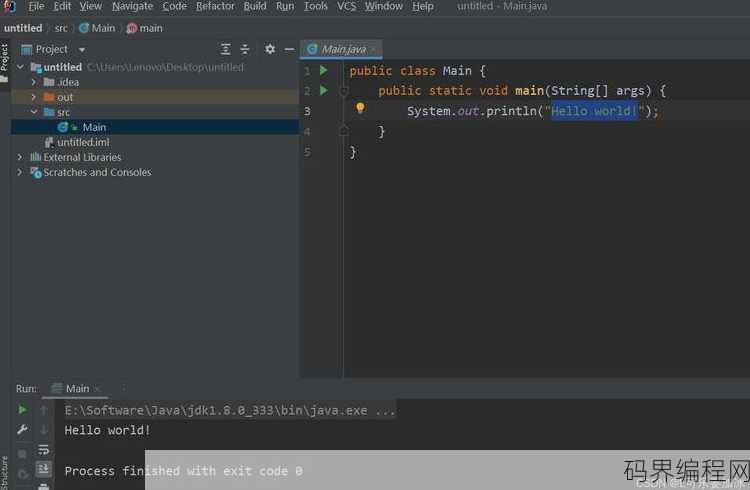Click "Process finished with exit code 0" text
The height and width of the screenshot is (490, 750).
pyautogui.click(x=184, y=471)
